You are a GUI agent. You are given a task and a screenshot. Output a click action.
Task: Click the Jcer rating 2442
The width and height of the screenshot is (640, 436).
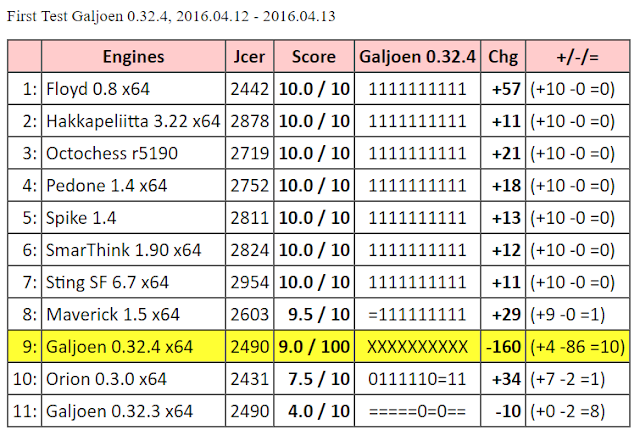[x=249, y=89]
